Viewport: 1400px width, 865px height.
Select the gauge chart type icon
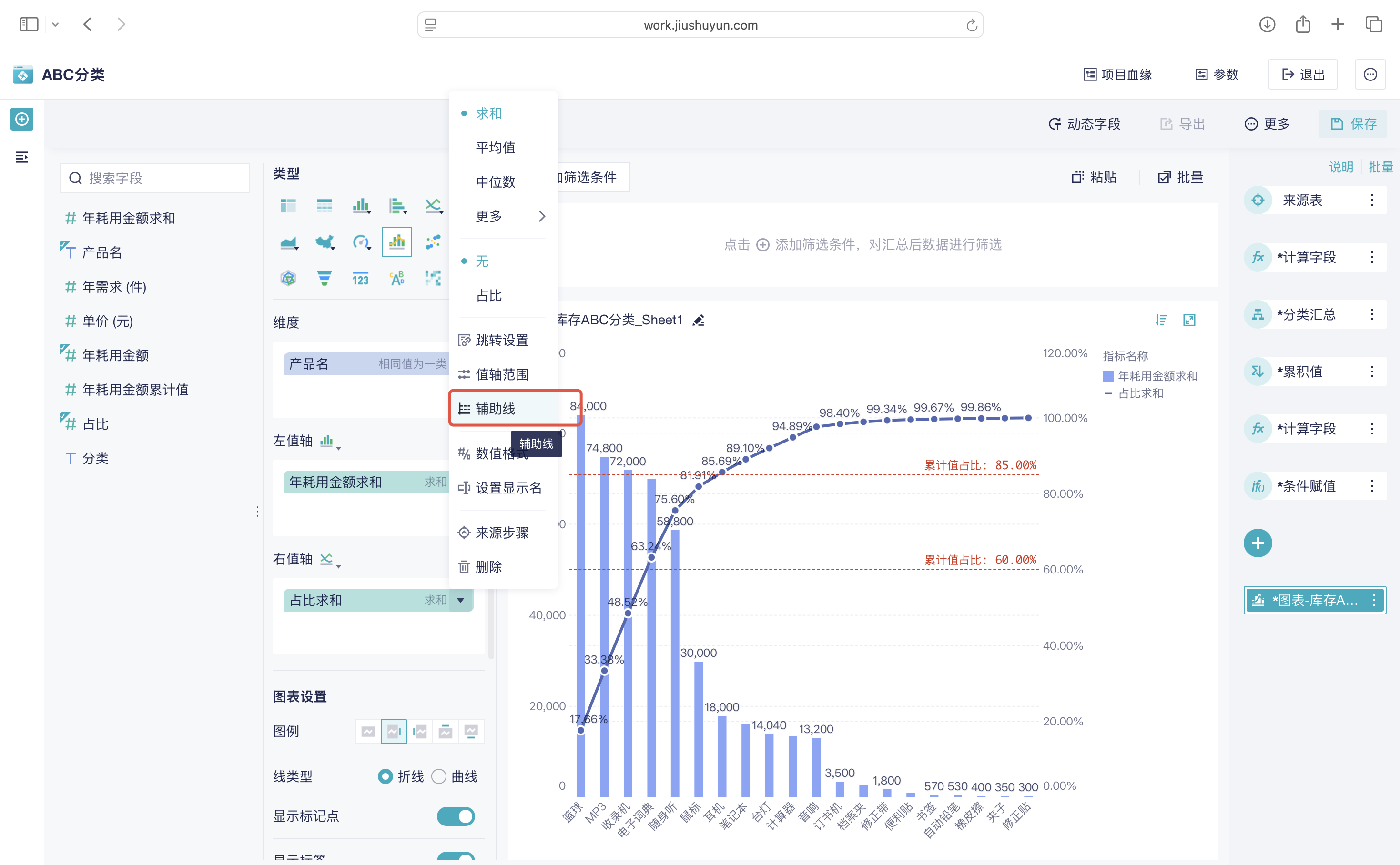click(x=361, y=242)
